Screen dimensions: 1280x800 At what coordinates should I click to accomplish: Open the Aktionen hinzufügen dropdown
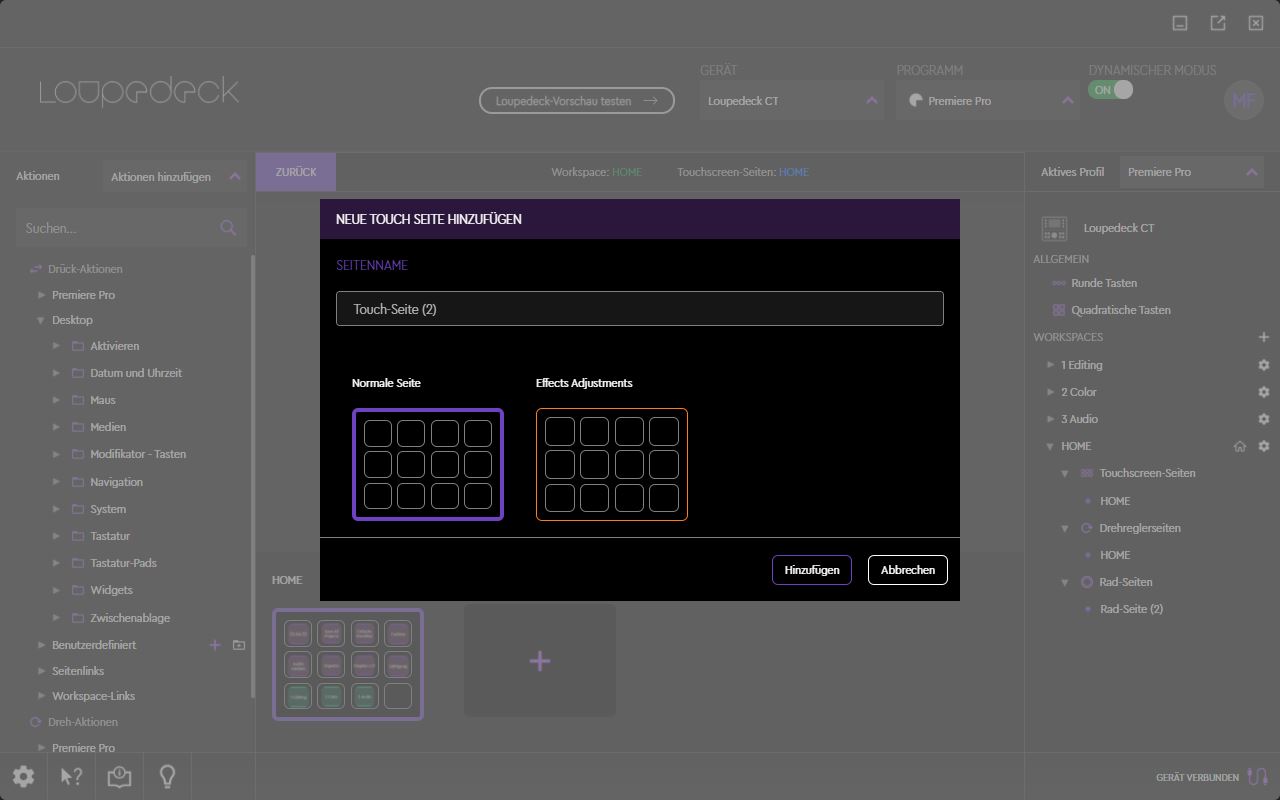[175, 176]
